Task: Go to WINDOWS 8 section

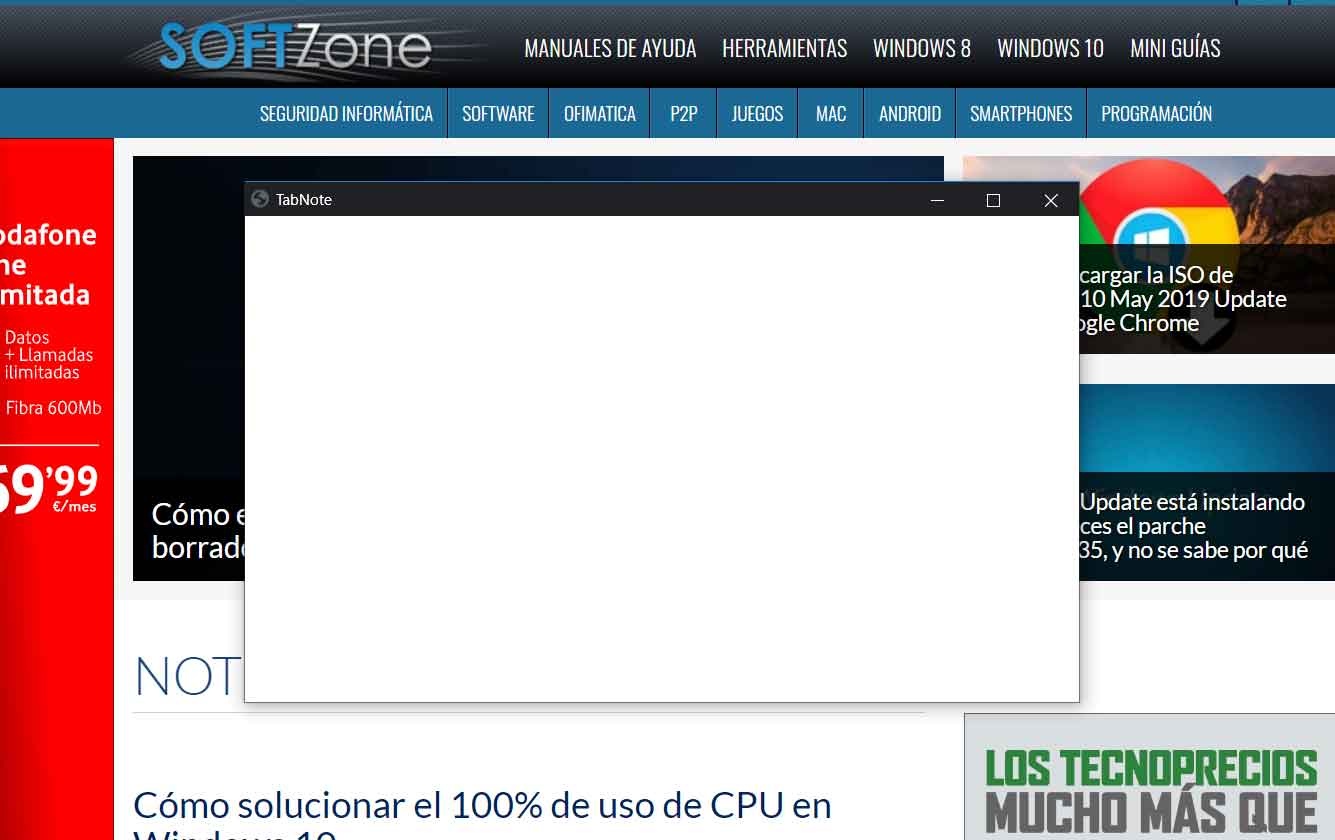Action: [922, 48]
